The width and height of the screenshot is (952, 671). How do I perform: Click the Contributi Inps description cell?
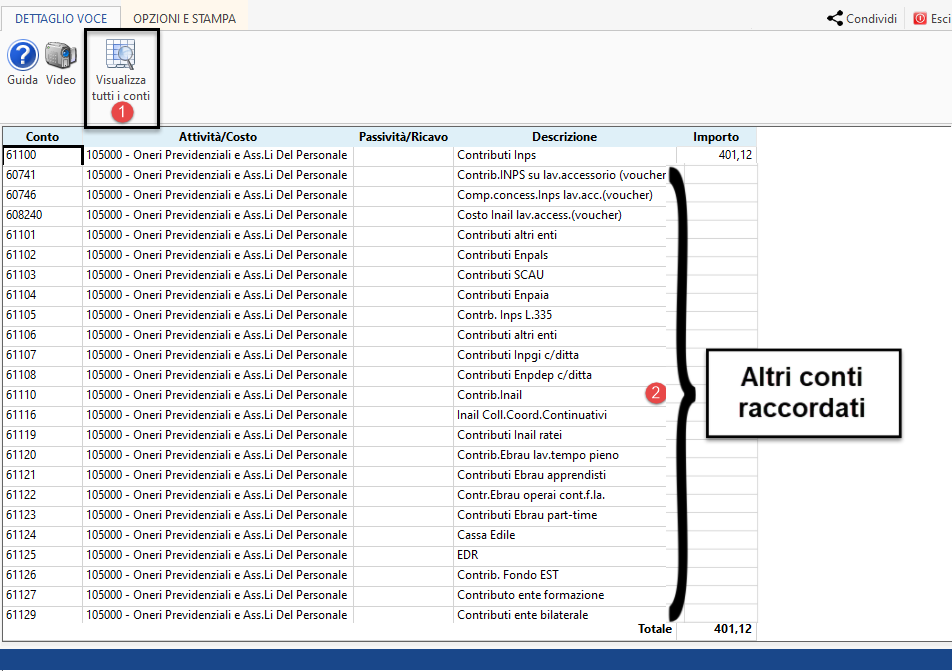pyautogui.click(x=565, y=155)
